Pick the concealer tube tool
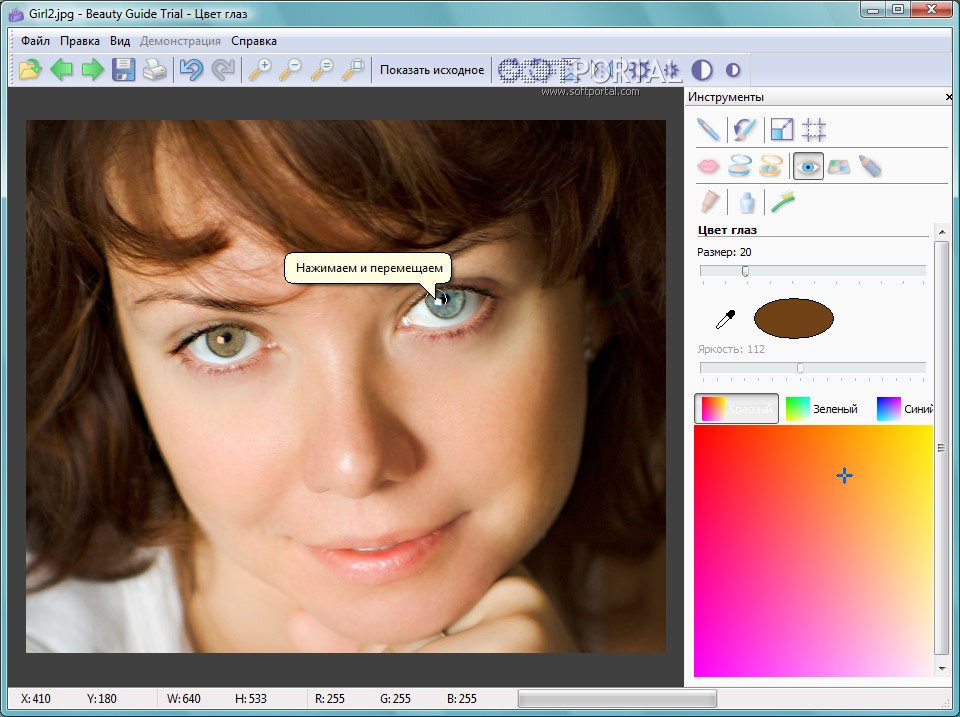The height and width of the screenshot is (717, 960). coord(709,201)
